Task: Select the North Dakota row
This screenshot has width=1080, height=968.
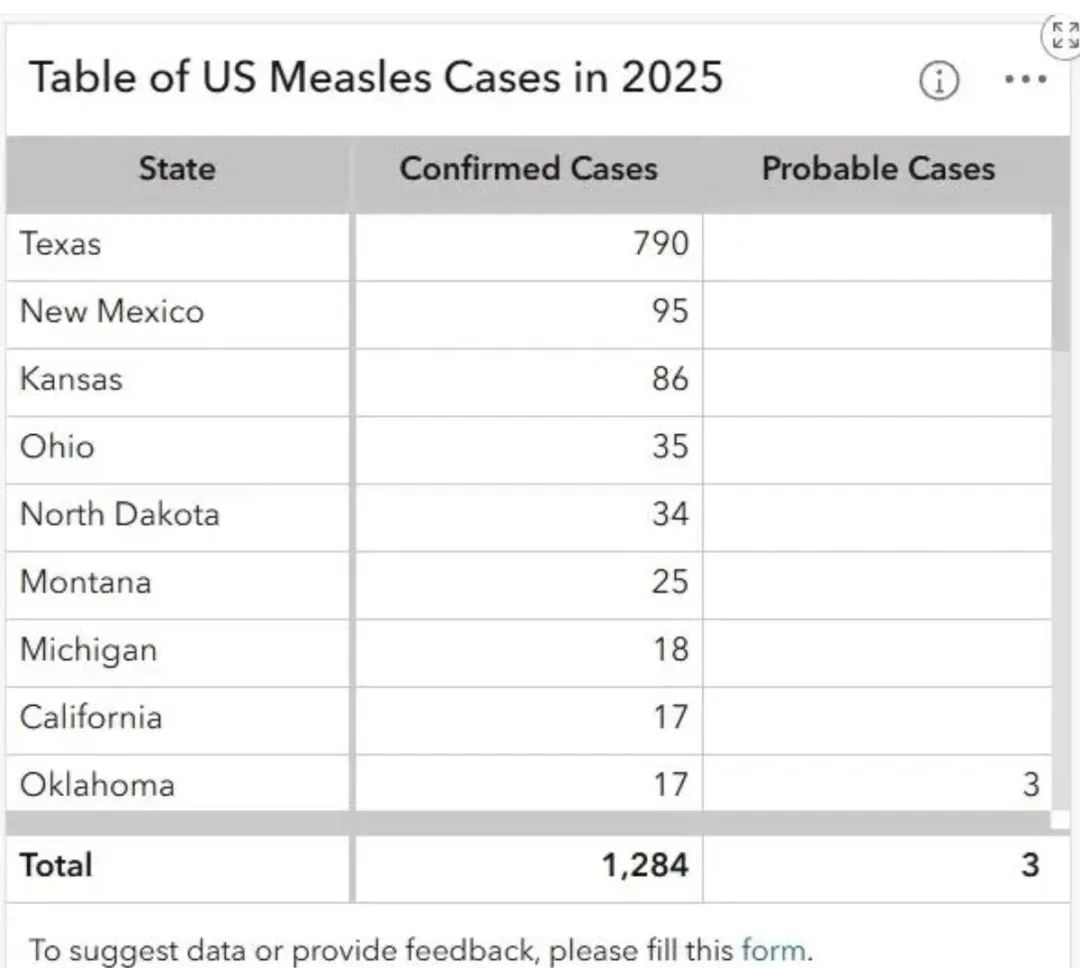Action: (529, 516)
